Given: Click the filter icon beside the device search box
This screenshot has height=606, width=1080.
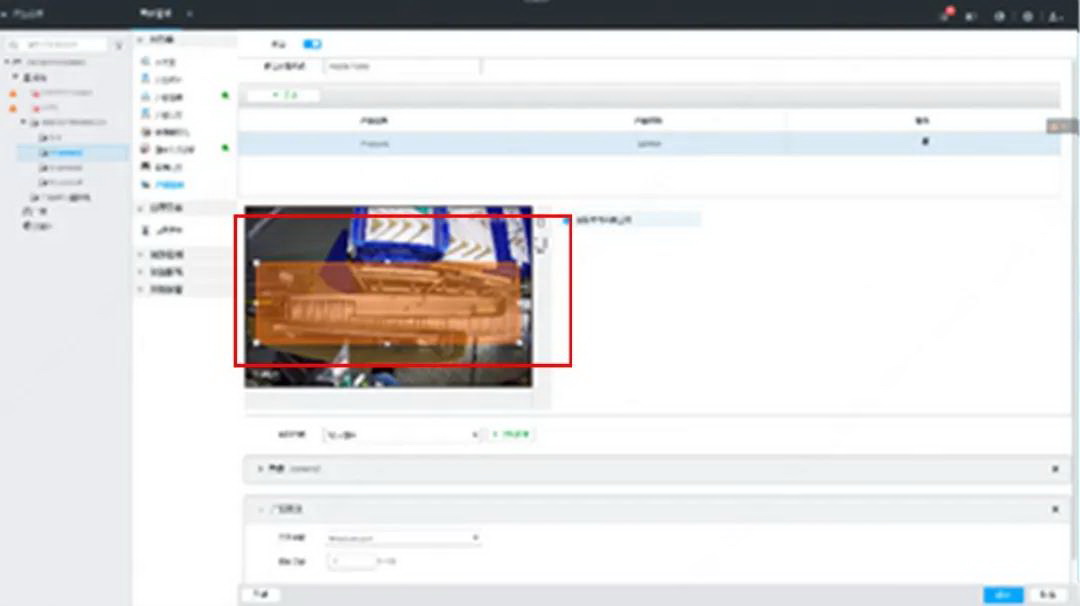Looking at the screenshot, I should click(118, 45).
